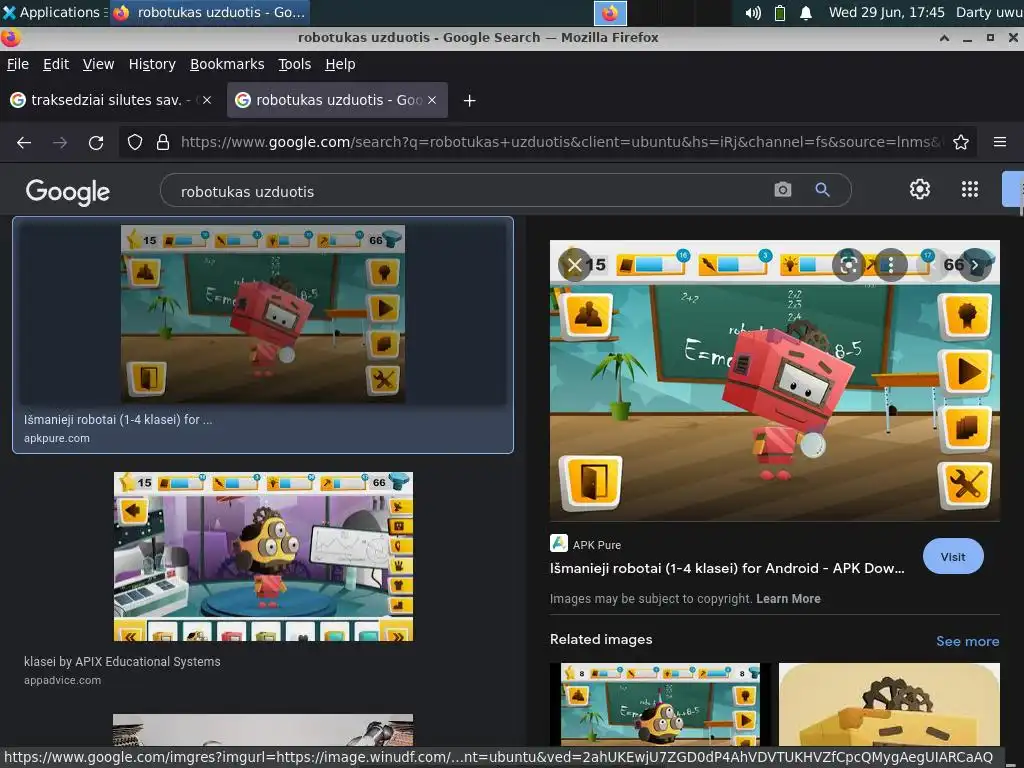Image resolution: width=1024 pixels, height=768 pixels.
Task: Open the tracking protection shield icon
Action: coord(135,142)
